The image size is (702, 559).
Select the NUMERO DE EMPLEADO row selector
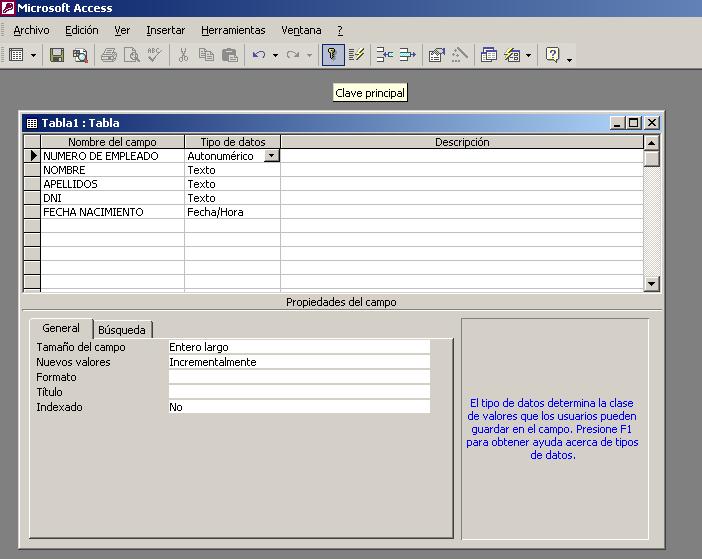(x=32, y=156)
